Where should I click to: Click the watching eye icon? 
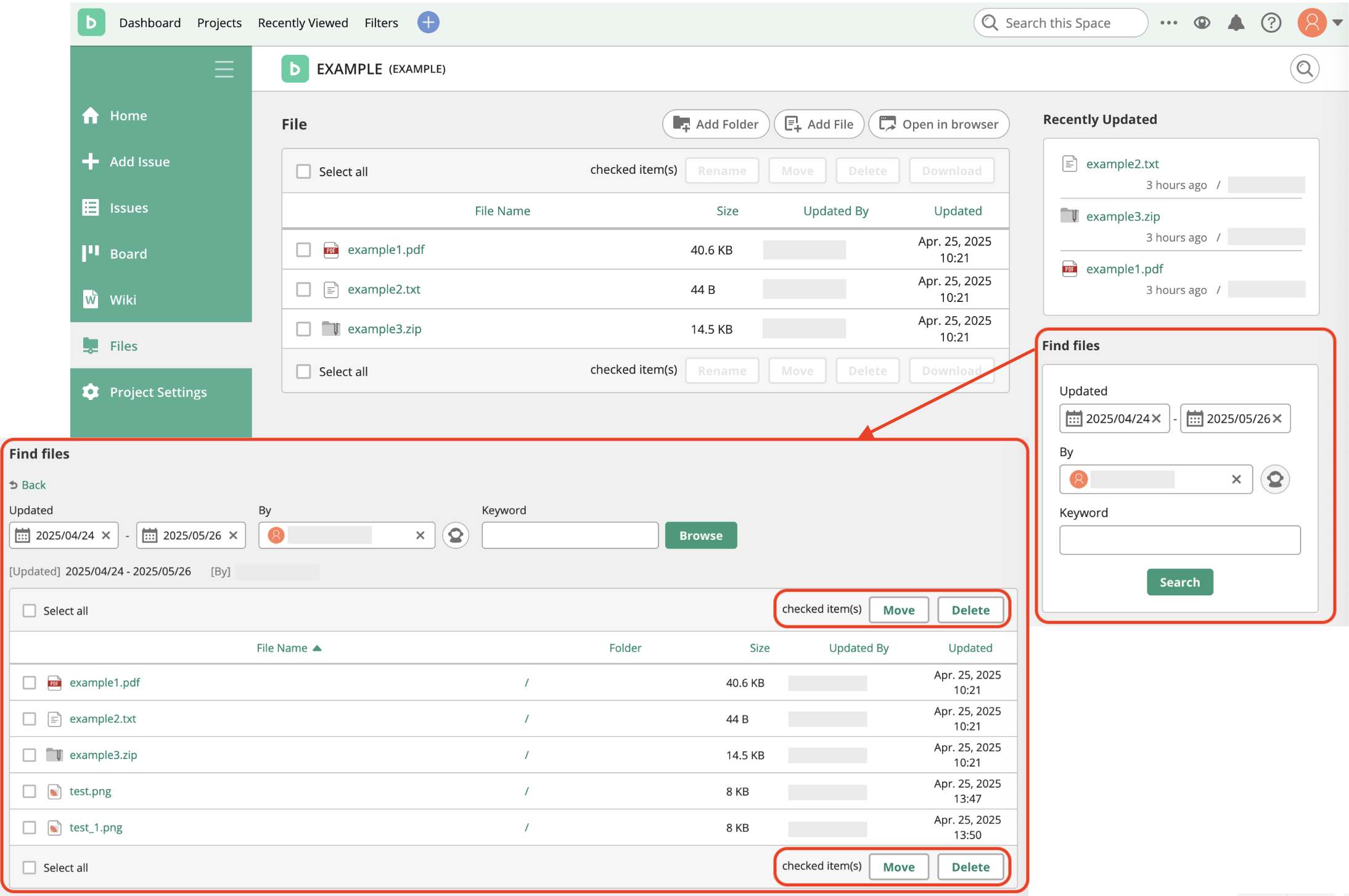point(1202,23)
